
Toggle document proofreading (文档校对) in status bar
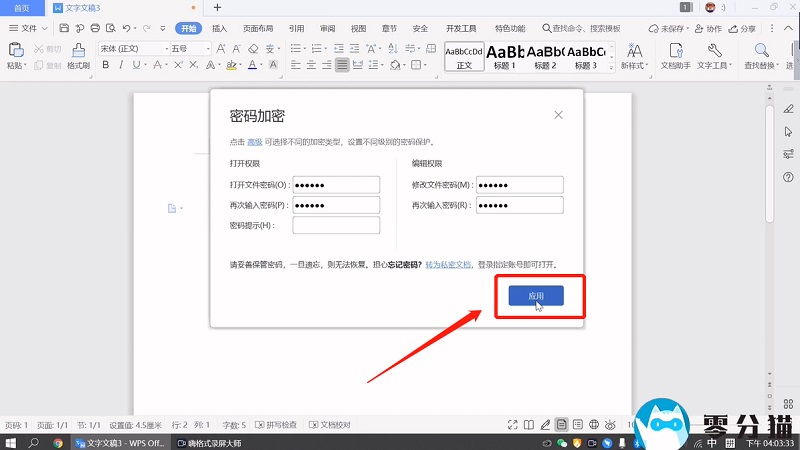tap(329, 425)
